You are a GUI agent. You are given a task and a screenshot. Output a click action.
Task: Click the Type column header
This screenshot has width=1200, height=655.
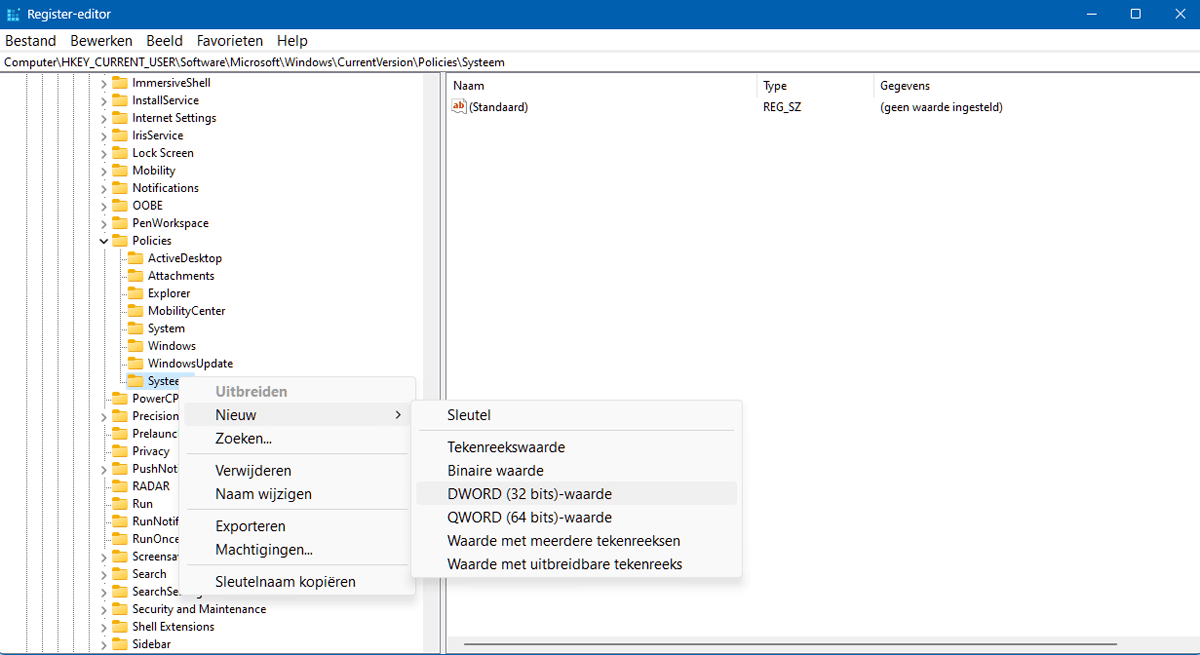coord(815,86)
